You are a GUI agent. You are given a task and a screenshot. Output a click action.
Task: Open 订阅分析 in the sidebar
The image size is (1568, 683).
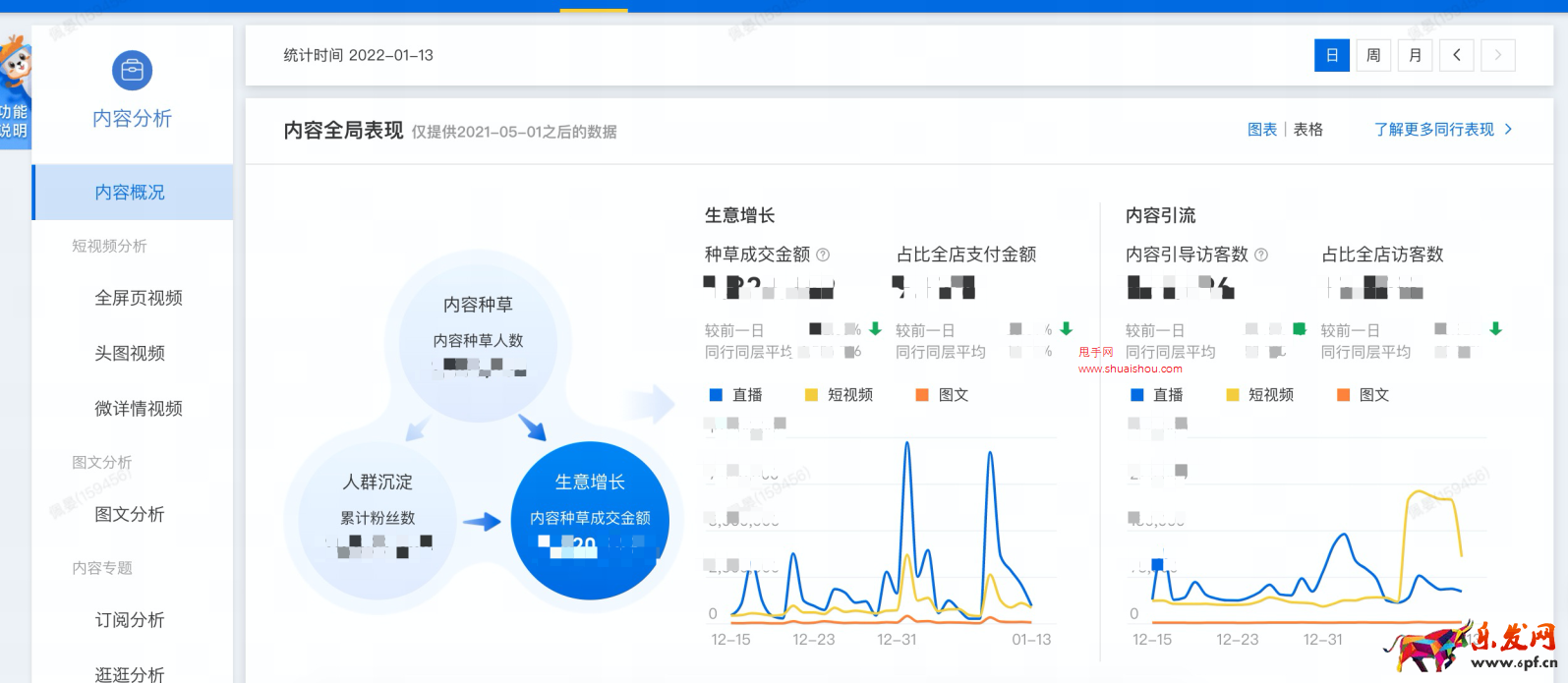click(130, 620)
